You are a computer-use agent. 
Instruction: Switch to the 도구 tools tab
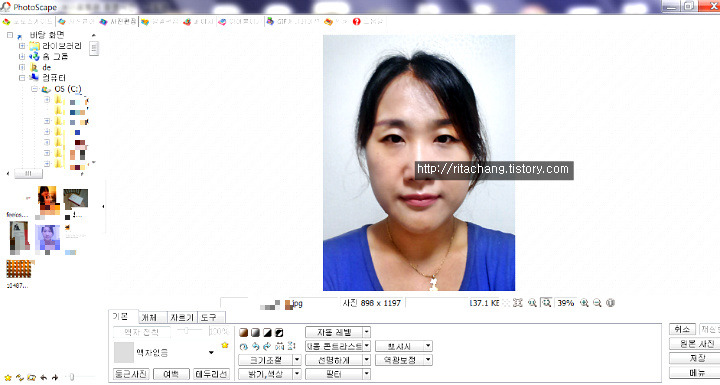[211, 317]
